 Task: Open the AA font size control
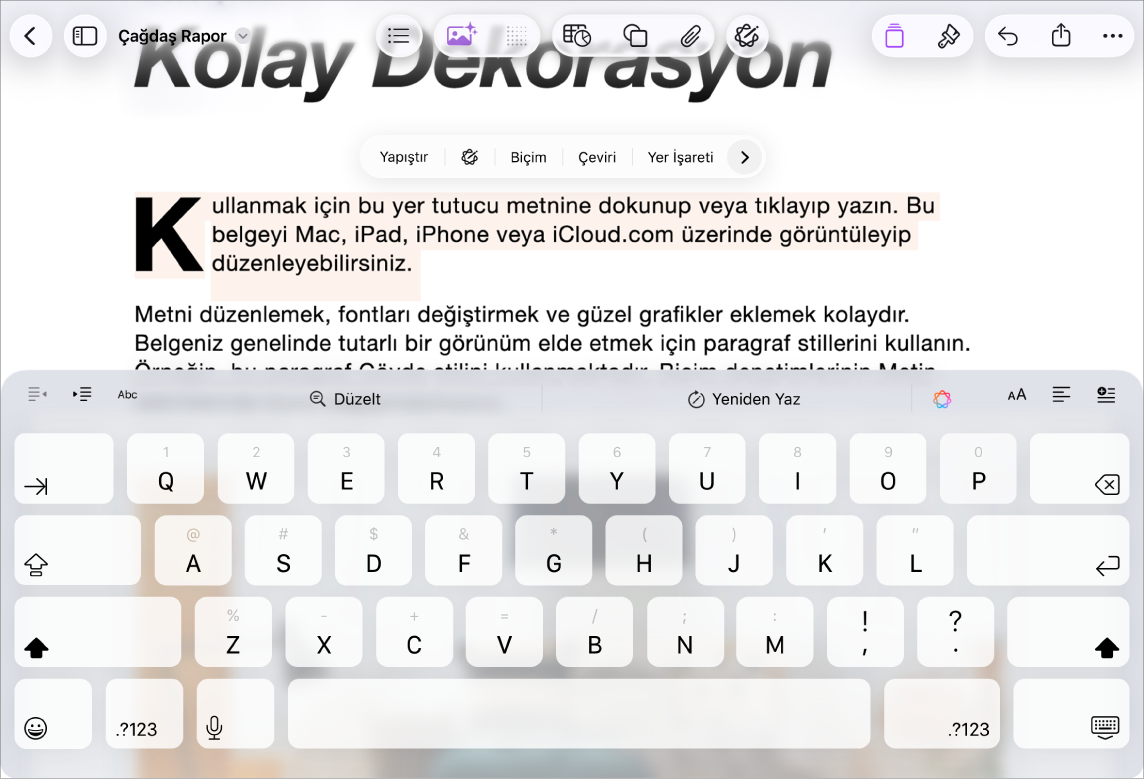pyautogui.click(x=1016, y=395)
